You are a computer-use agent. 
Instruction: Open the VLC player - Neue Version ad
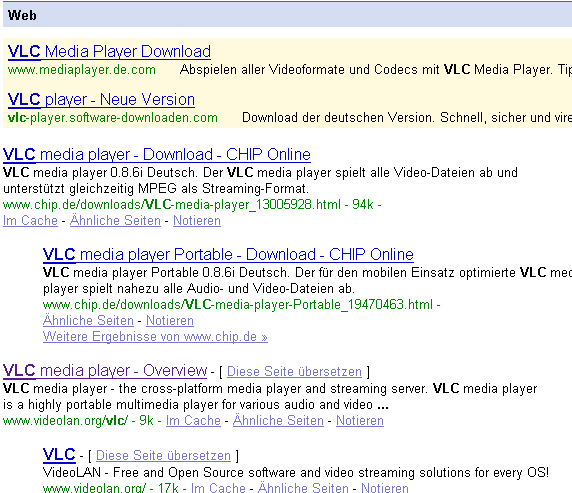pos(101,100)
